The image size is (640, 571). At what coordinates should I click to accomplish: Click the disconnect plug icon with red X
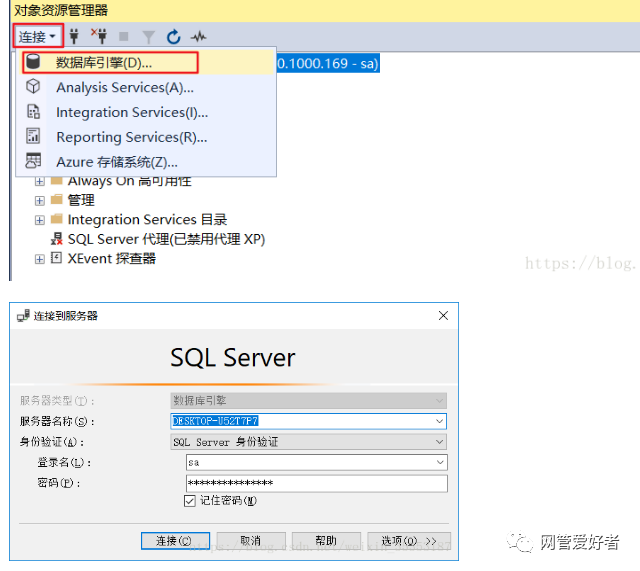[x=99, y=36]
